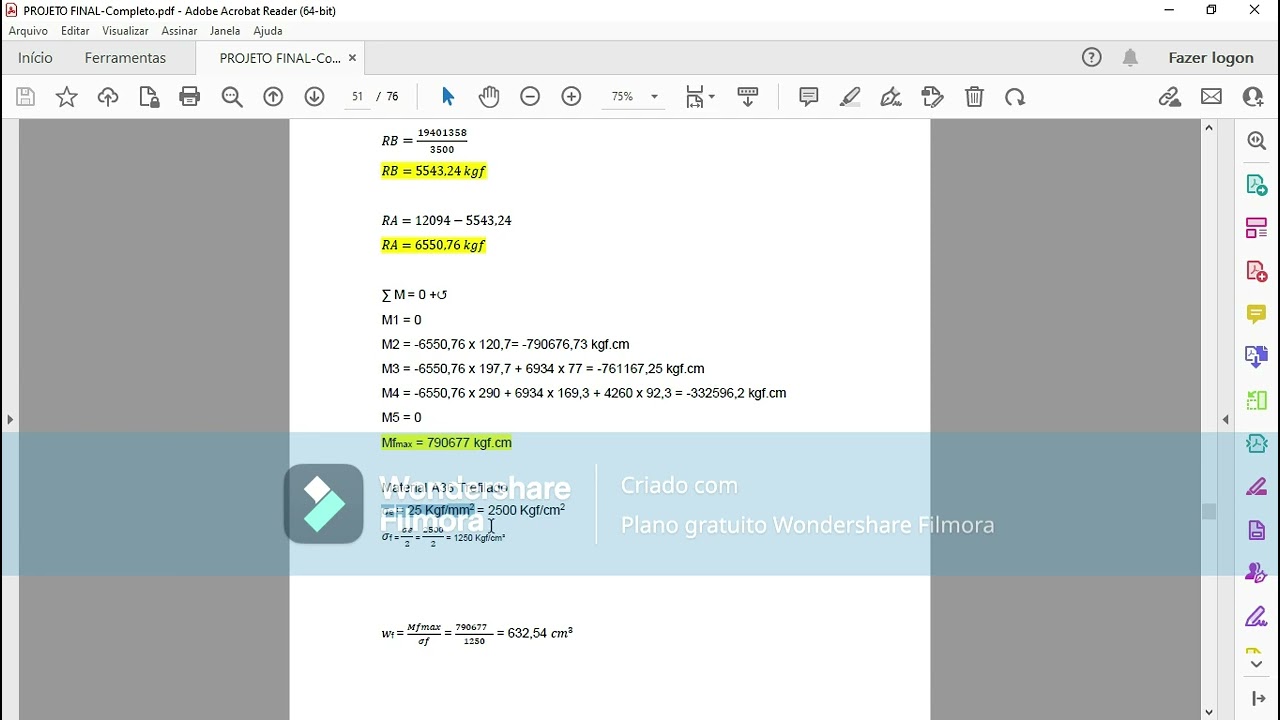The width and height of the screenshot is (1280, 720).
Task: Close the PROJETO FINAL document tab
Action: tap(352, 58)
